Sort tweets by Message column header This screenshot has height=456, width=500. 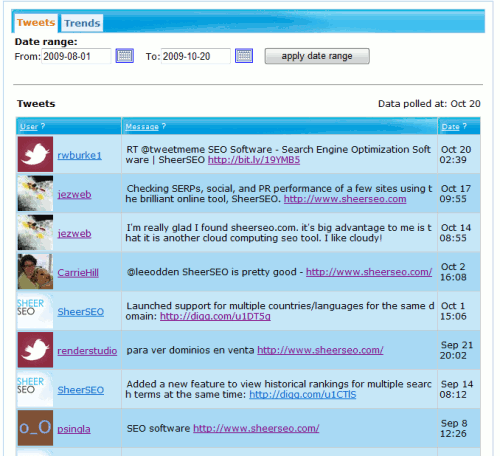pyautogui.click(x=142, y=127)
